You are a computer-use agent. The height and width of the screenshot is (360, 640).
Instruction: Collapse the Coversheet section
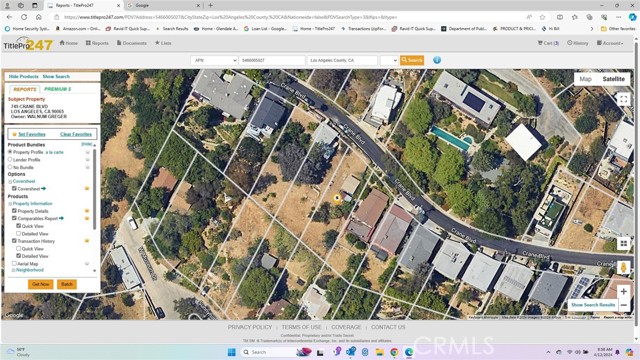[10, 181]
